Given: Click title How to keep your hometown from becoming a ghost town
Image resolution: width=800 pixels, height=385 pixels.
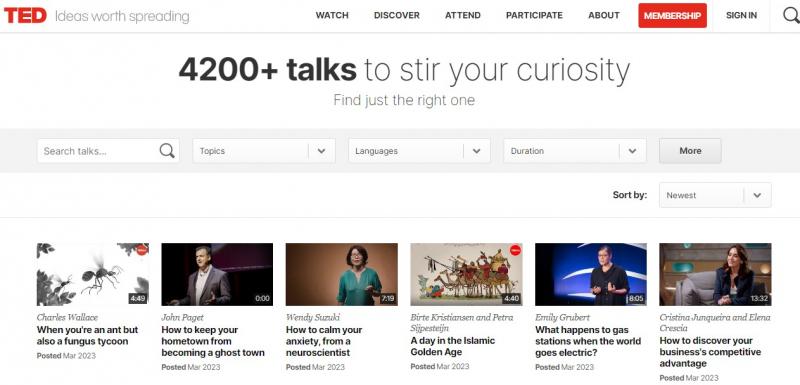Looking at the screenshot, I should pos(213,341).
